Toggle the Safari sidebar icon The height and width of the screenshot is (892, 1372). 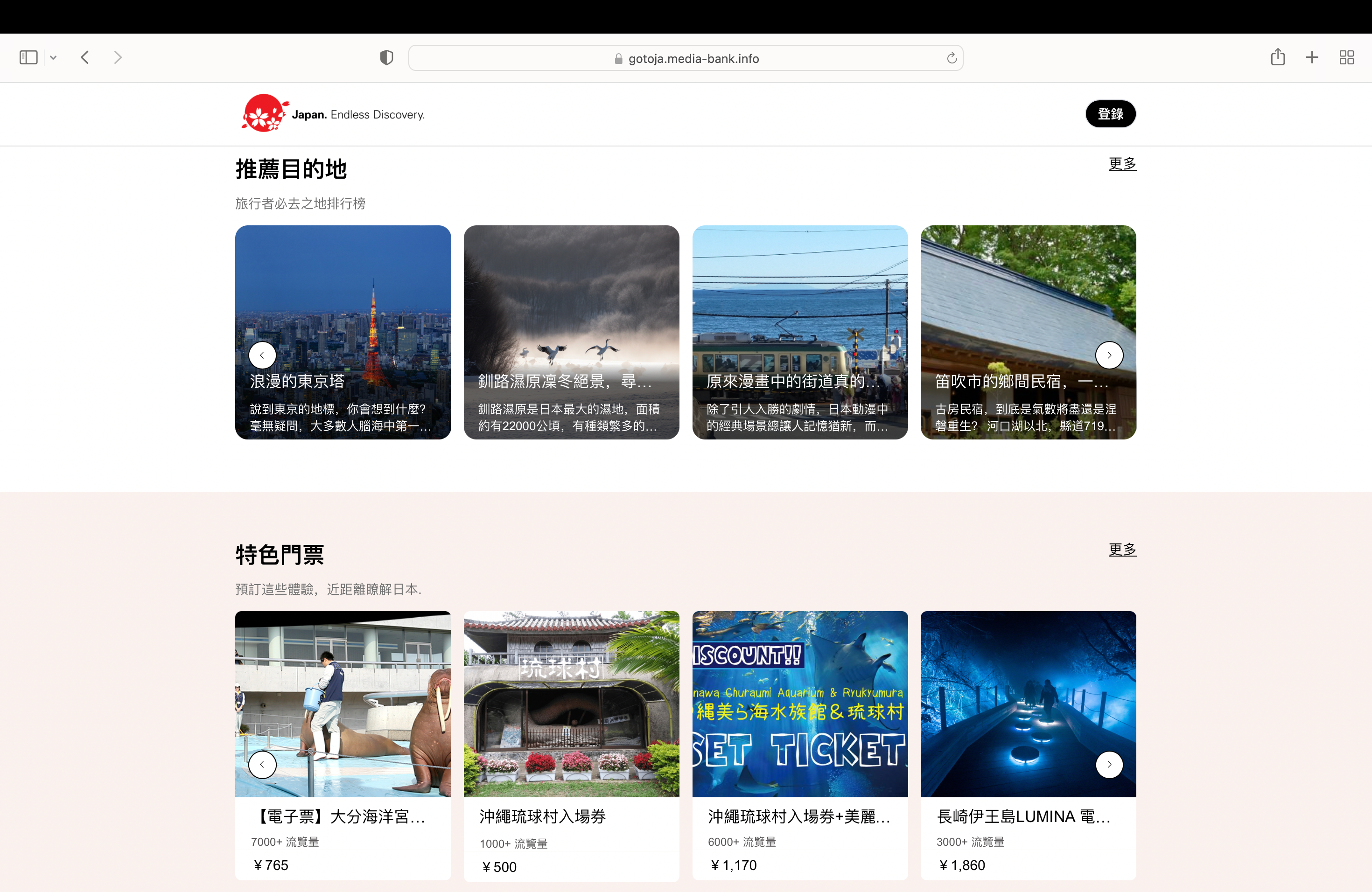pos(28,58)
